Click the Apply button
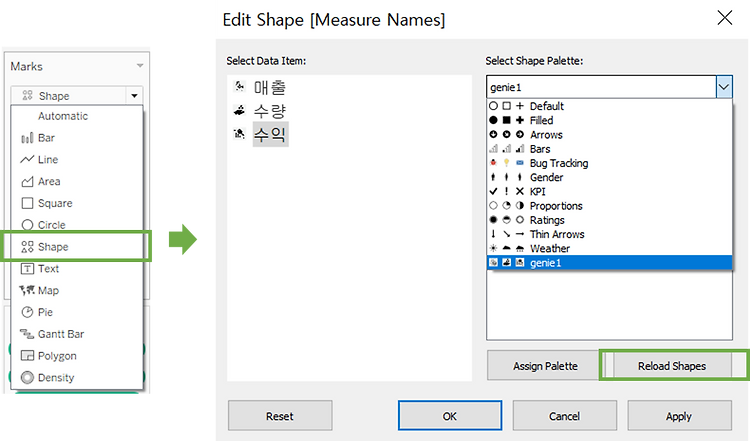This screenshot has height=441, width=750. [x=679, y=416]
